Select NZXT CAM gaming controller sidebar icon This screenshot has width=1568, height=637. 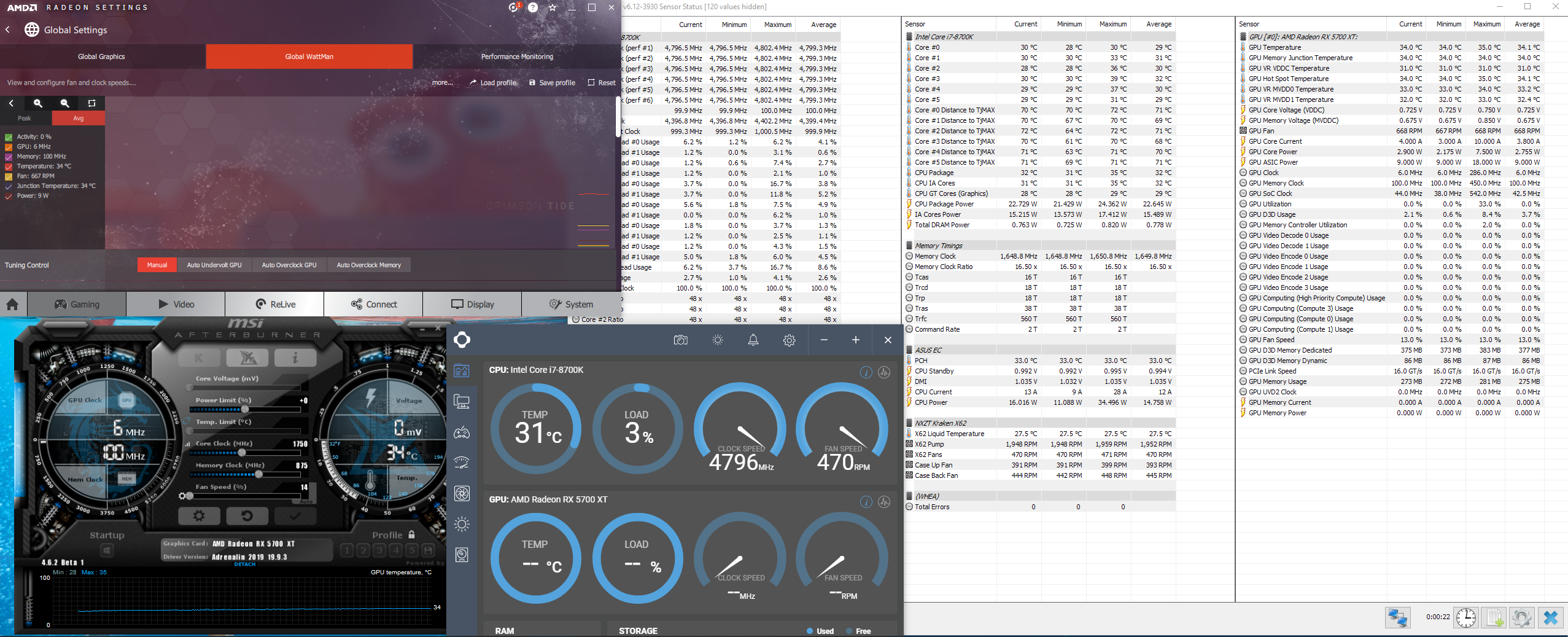[462, 433]
